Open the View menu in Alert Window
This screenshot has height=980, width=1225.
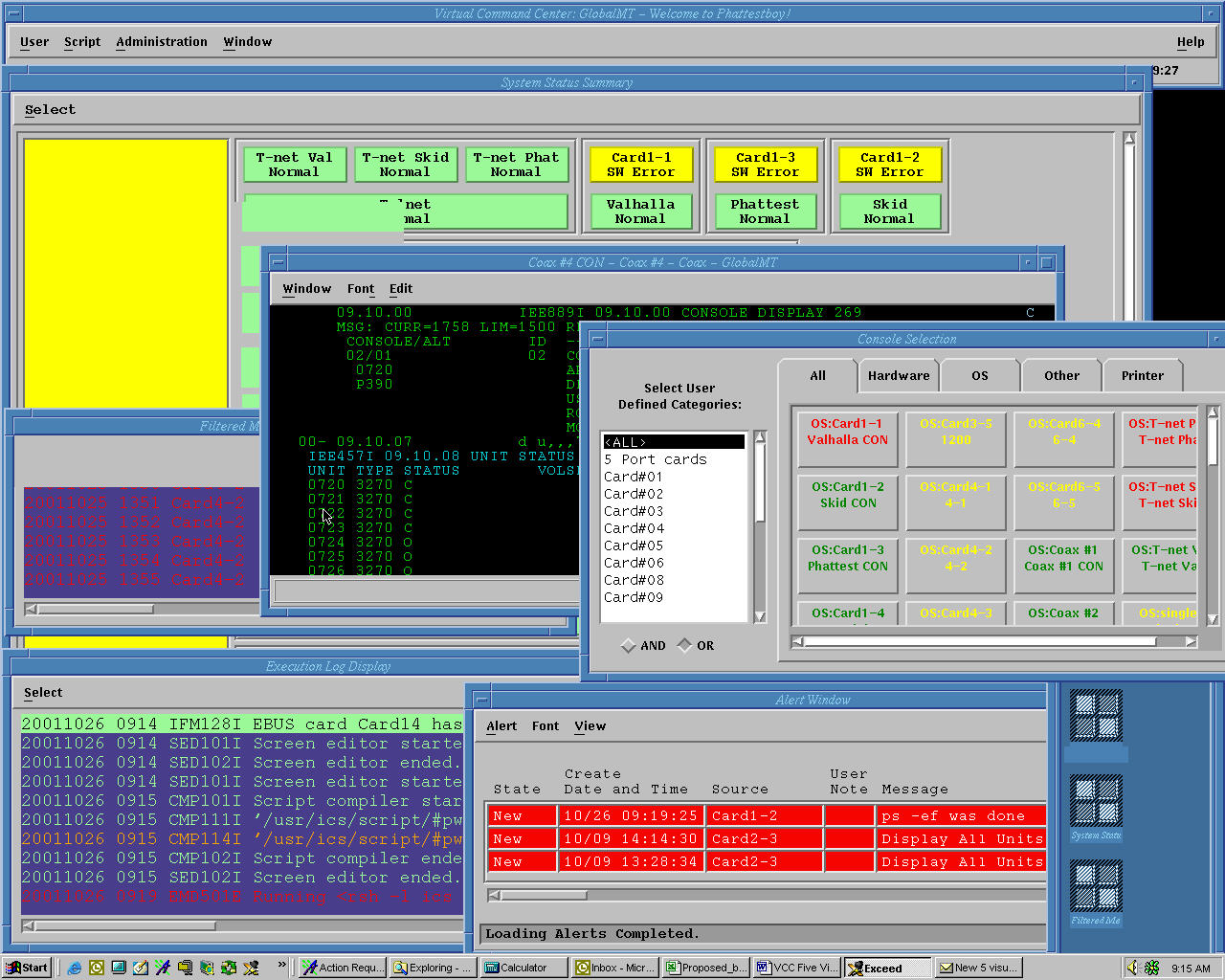click(x=590, y=725)
